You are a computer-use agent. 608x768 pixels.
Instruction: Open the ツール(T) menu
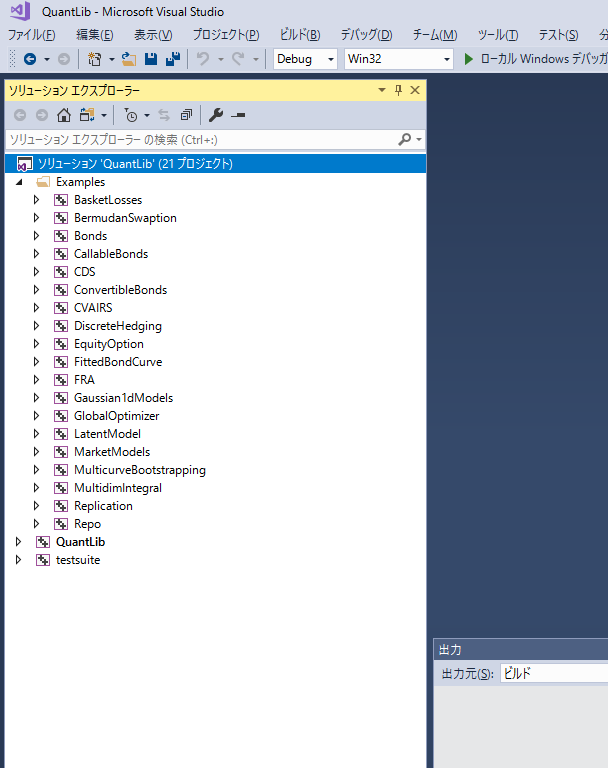tap(498, 35)
